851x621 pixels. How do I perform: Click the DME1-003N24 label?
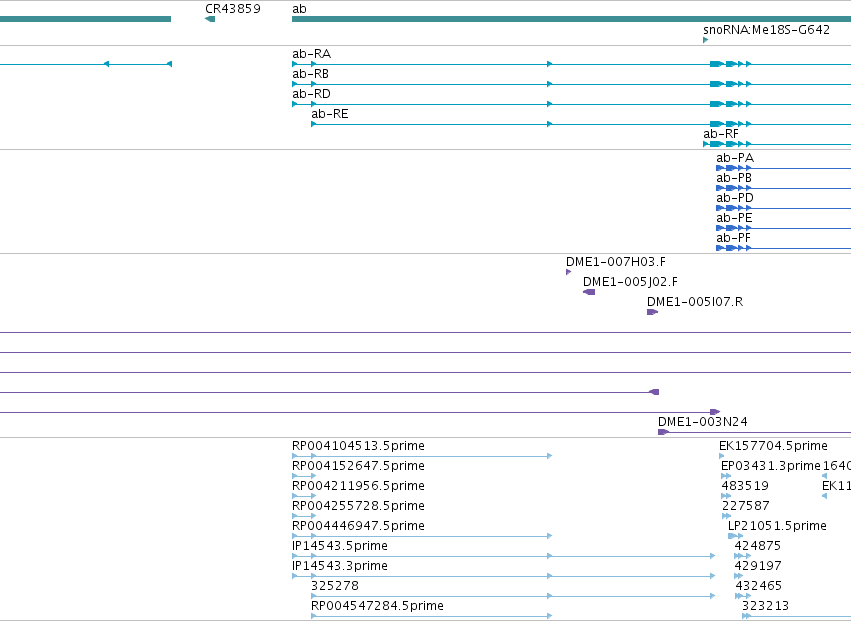tap(703, 422)
